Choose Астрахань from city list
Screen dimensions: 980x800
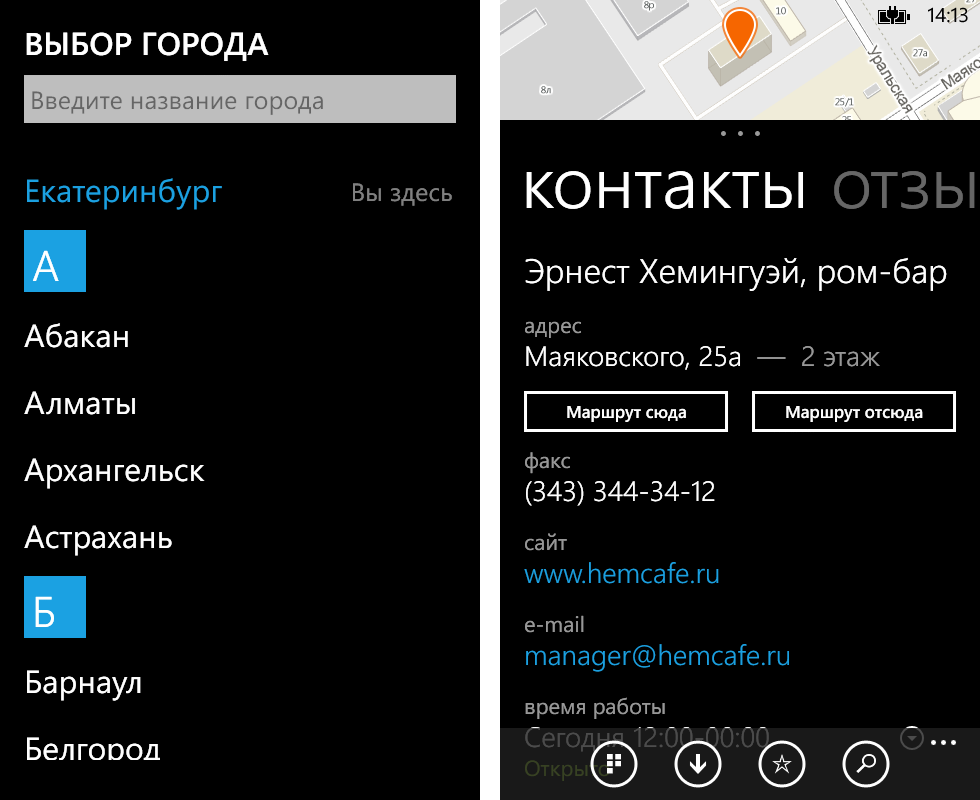pos(99,538)
